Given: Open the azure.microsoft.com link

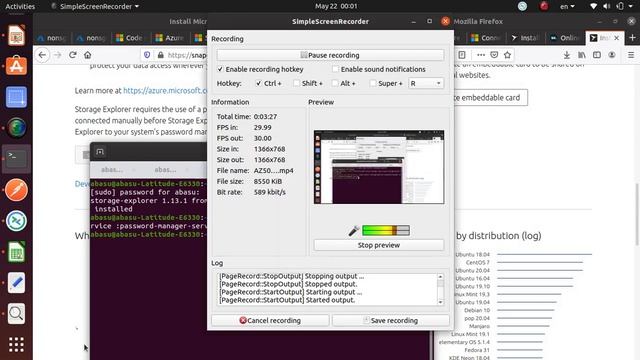Looking at the screenshot, I should pos(166,91).
